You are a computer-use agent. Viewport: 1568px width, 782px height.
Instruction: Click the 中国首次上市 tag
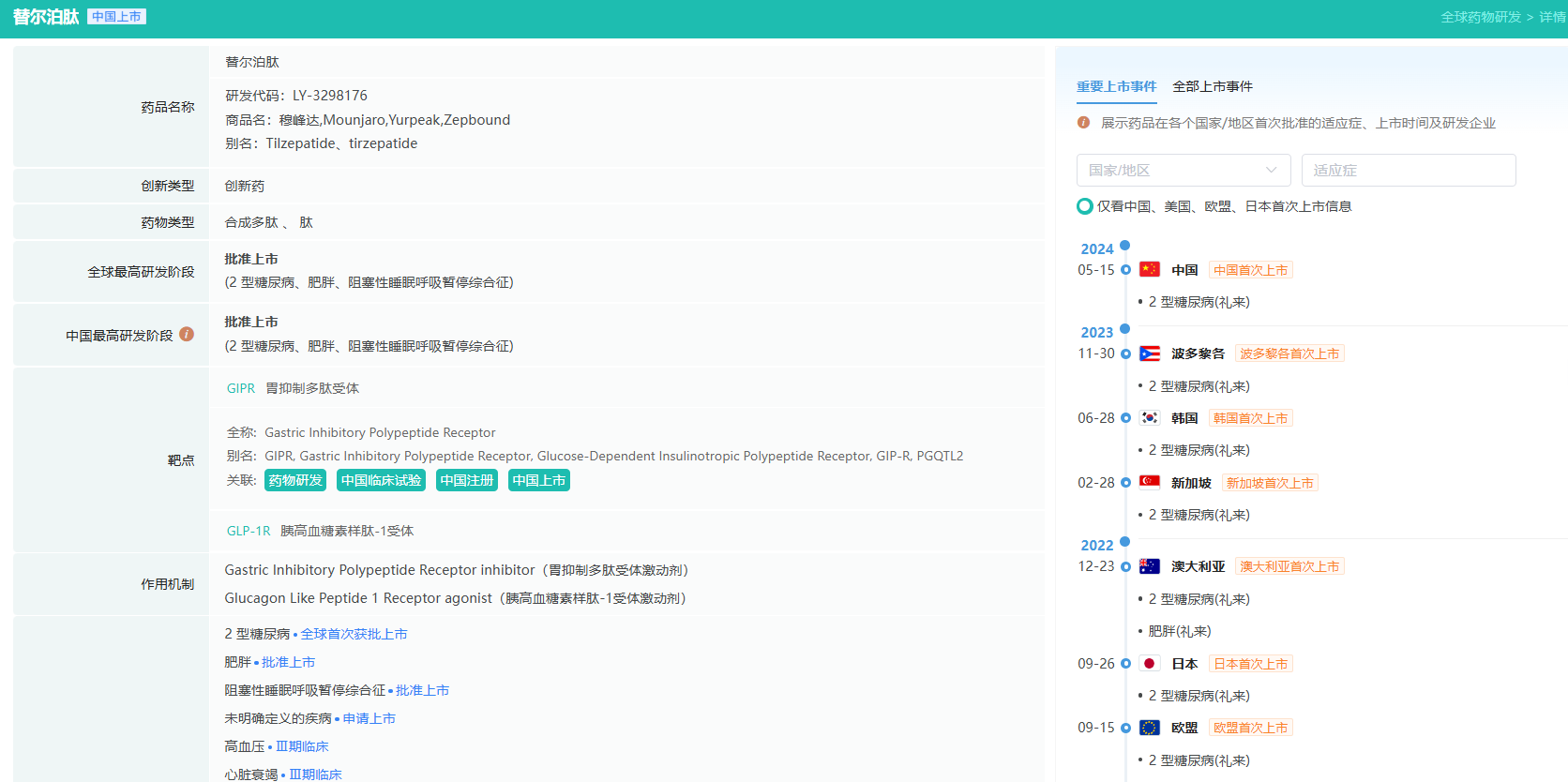(1251, 270)
